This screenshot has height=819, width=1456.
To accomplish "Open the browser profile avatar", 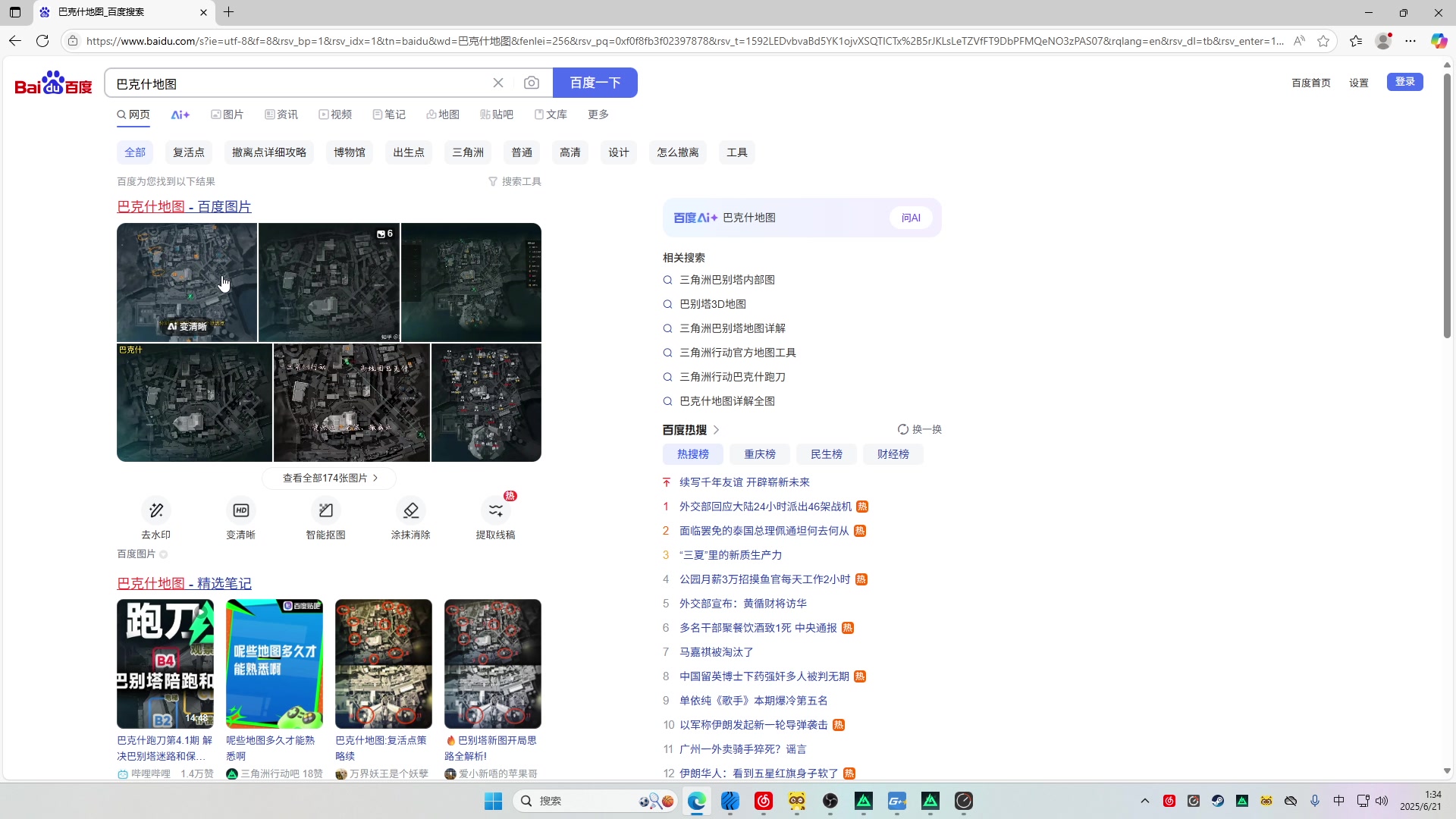I will coord(1384,41).
